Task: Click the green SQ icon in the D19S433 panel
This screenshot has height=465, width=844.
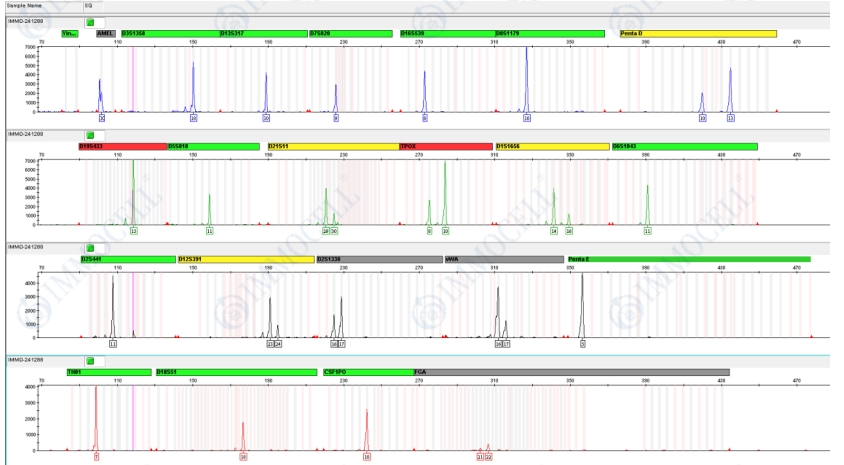Action: [89, 134]
